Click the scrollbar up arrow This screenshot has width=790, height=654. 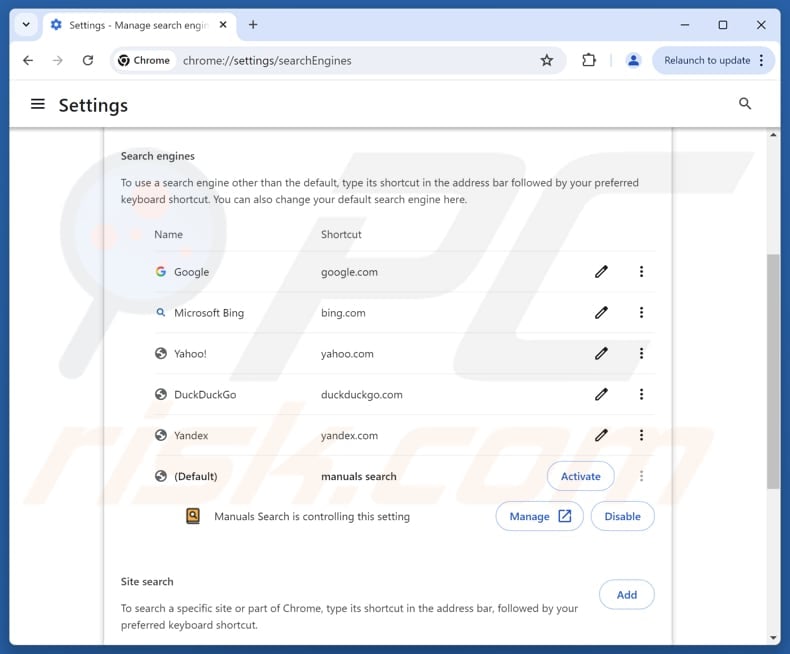(773, 135)
